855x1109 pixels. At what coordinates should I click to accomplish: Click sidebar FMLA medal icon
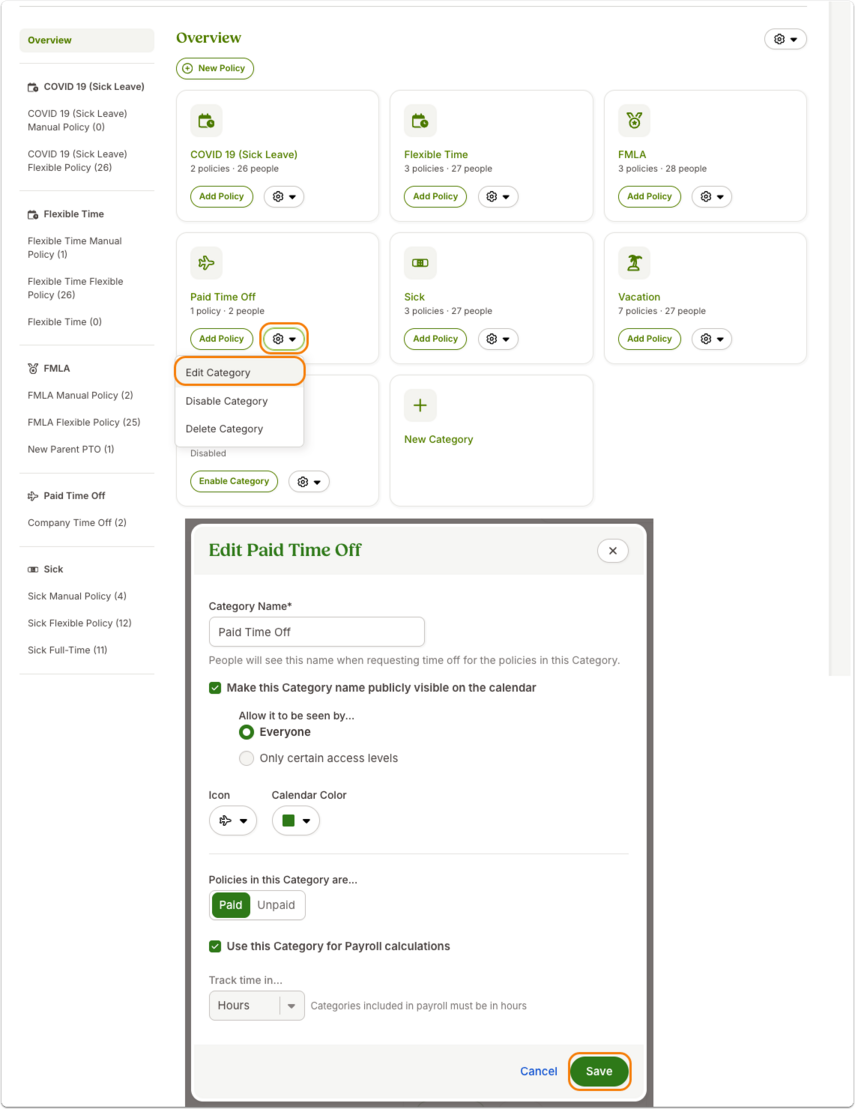[x=33, y=368]
